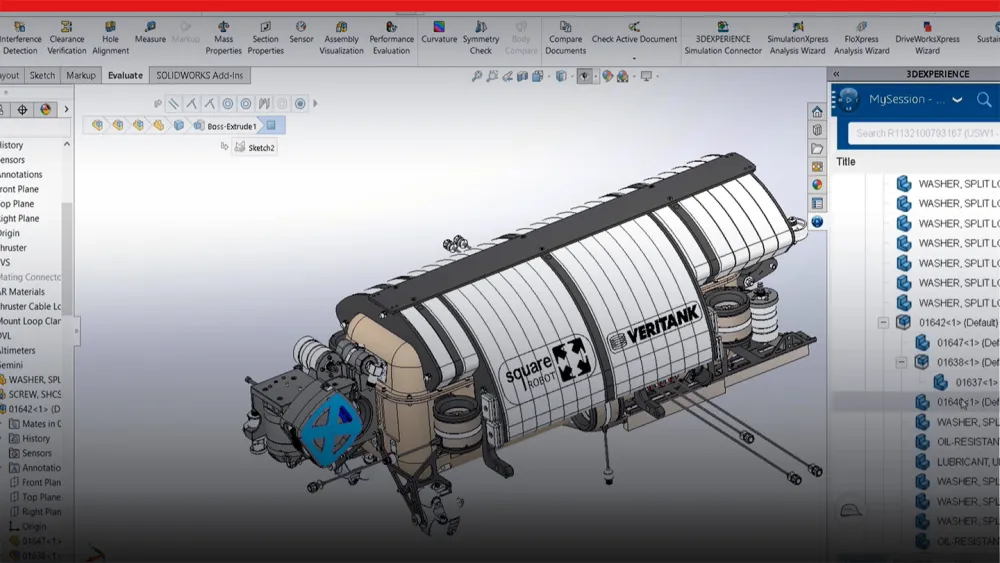
Task: Select Mates in item under 01642
Action: (x=35, y=424)
